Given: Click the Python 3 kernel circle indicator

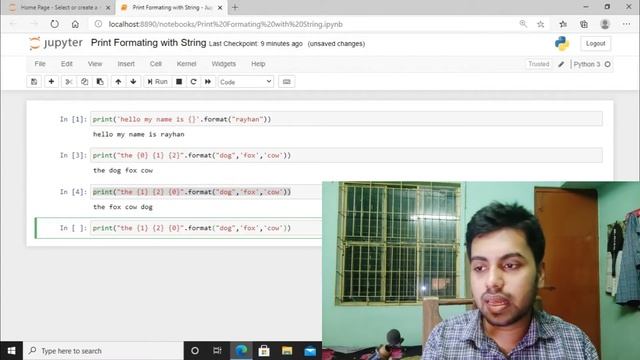Looking at the screenshot, I should click(608, 64).
